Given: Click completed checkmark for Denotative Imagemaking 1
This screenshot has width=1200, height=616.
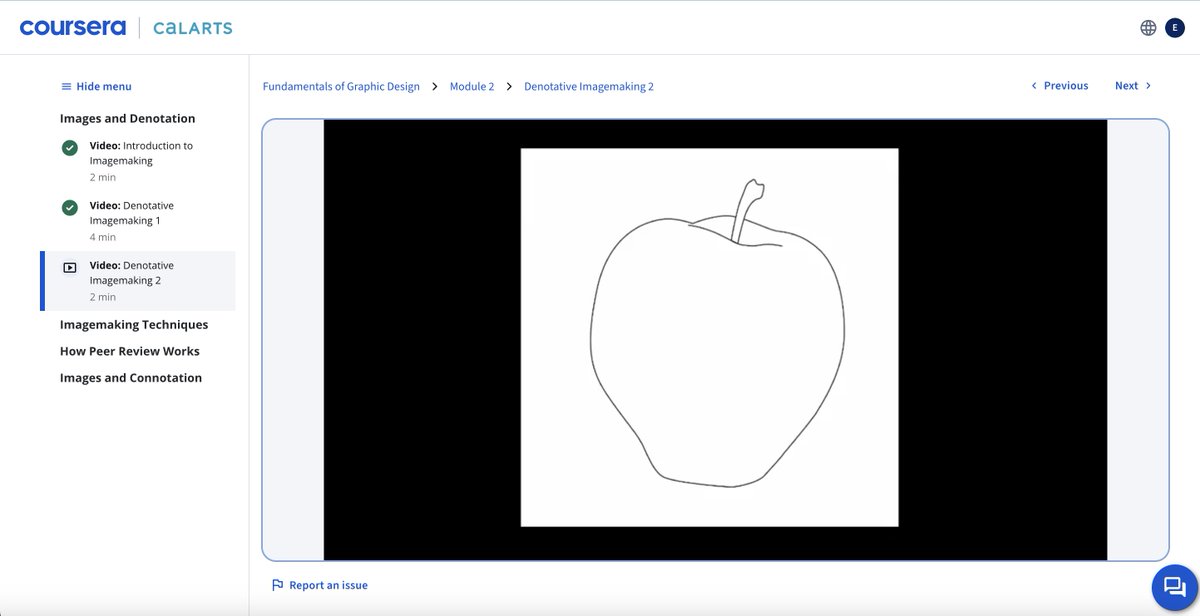Looking at the screenshot, I should (x=70, y=208).
